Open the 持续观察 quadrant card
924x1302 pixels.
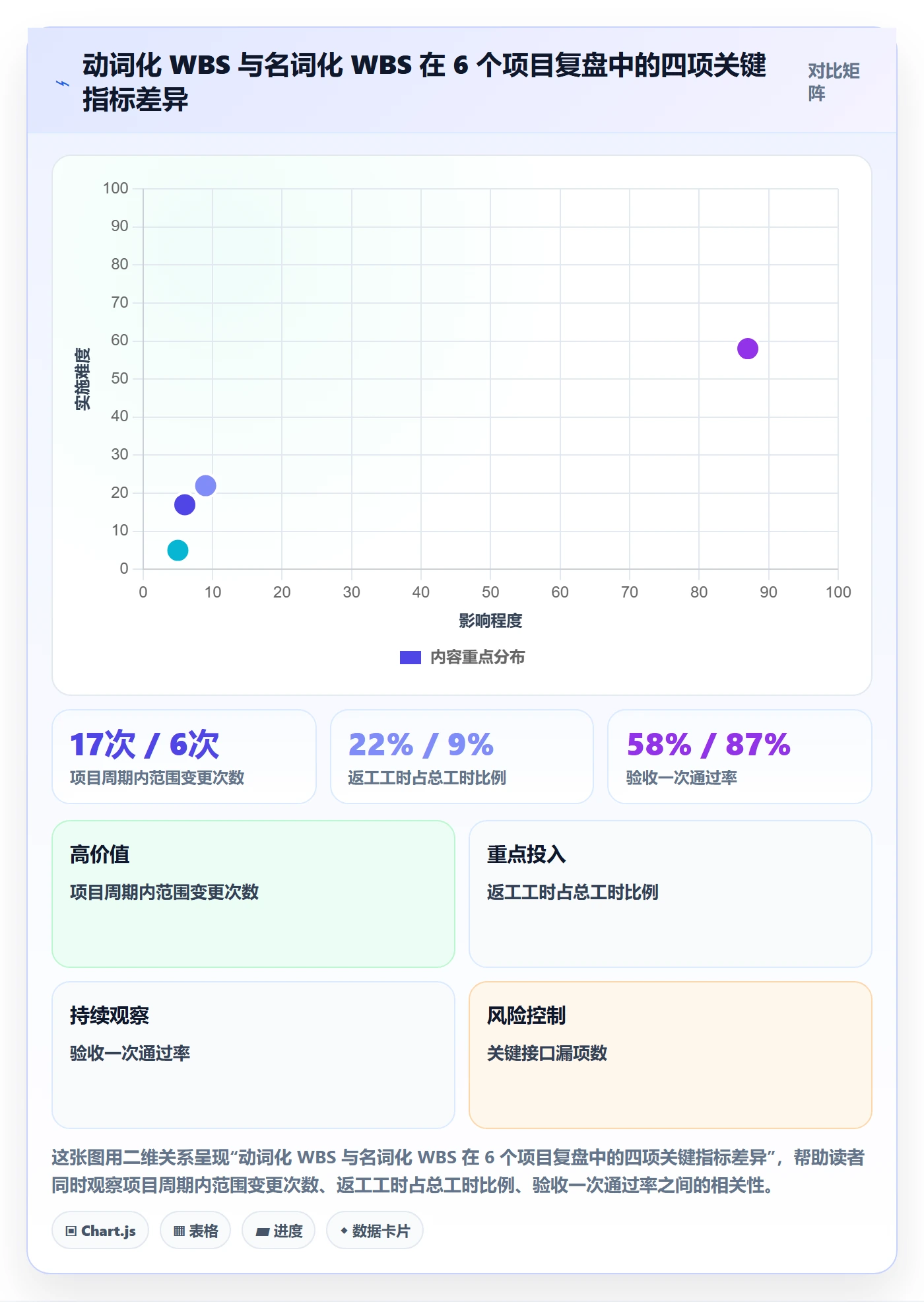coord(253,1055)
